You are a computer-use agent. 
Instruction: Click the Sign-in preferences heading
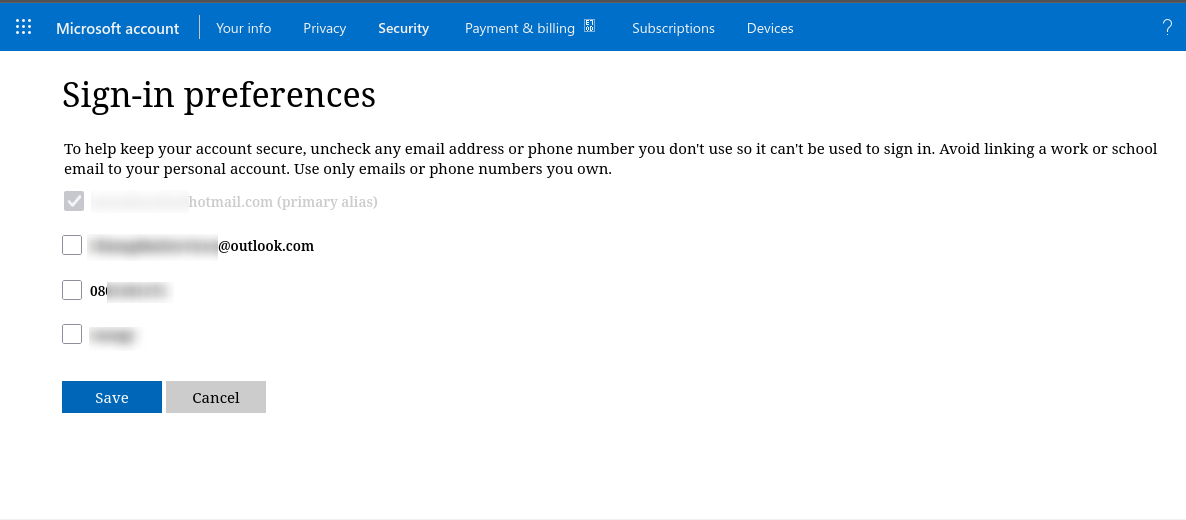219,95
